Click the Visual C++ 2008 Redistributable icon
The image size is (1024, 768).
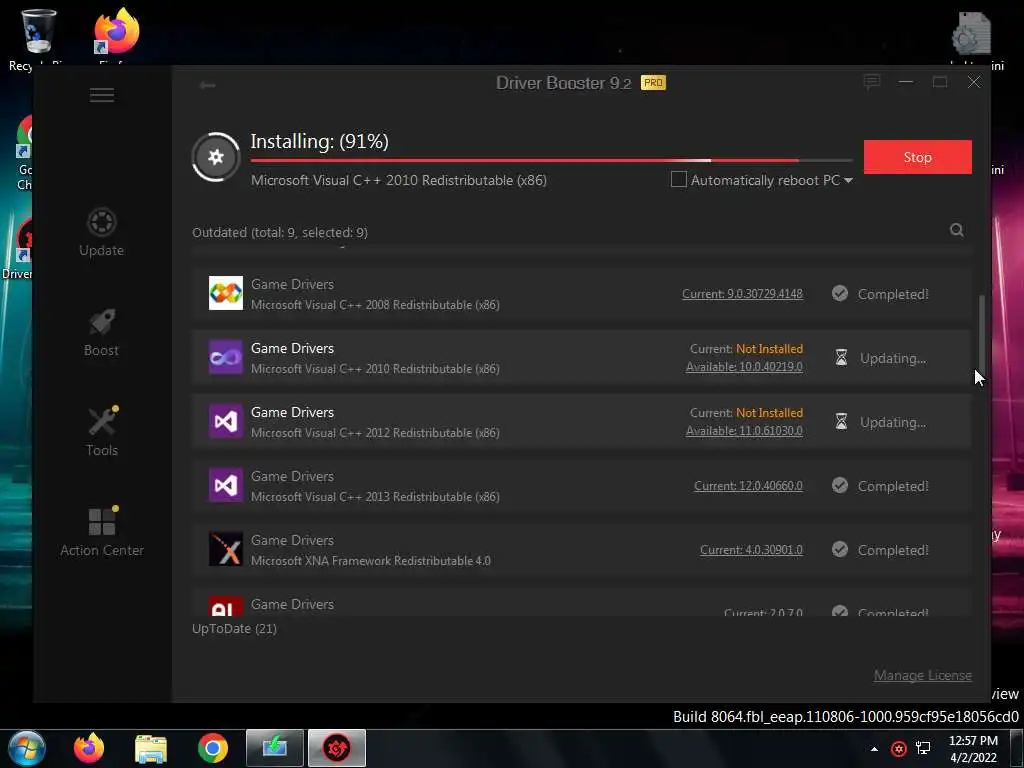(226, 293)
